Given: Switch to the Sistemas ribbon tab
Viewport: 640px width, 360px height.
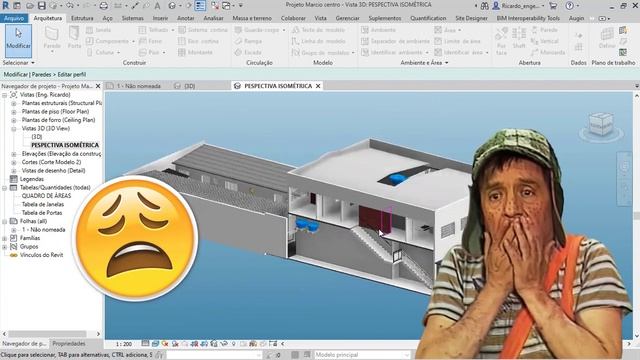Looking at the screenshot, I should click(133, 18).
